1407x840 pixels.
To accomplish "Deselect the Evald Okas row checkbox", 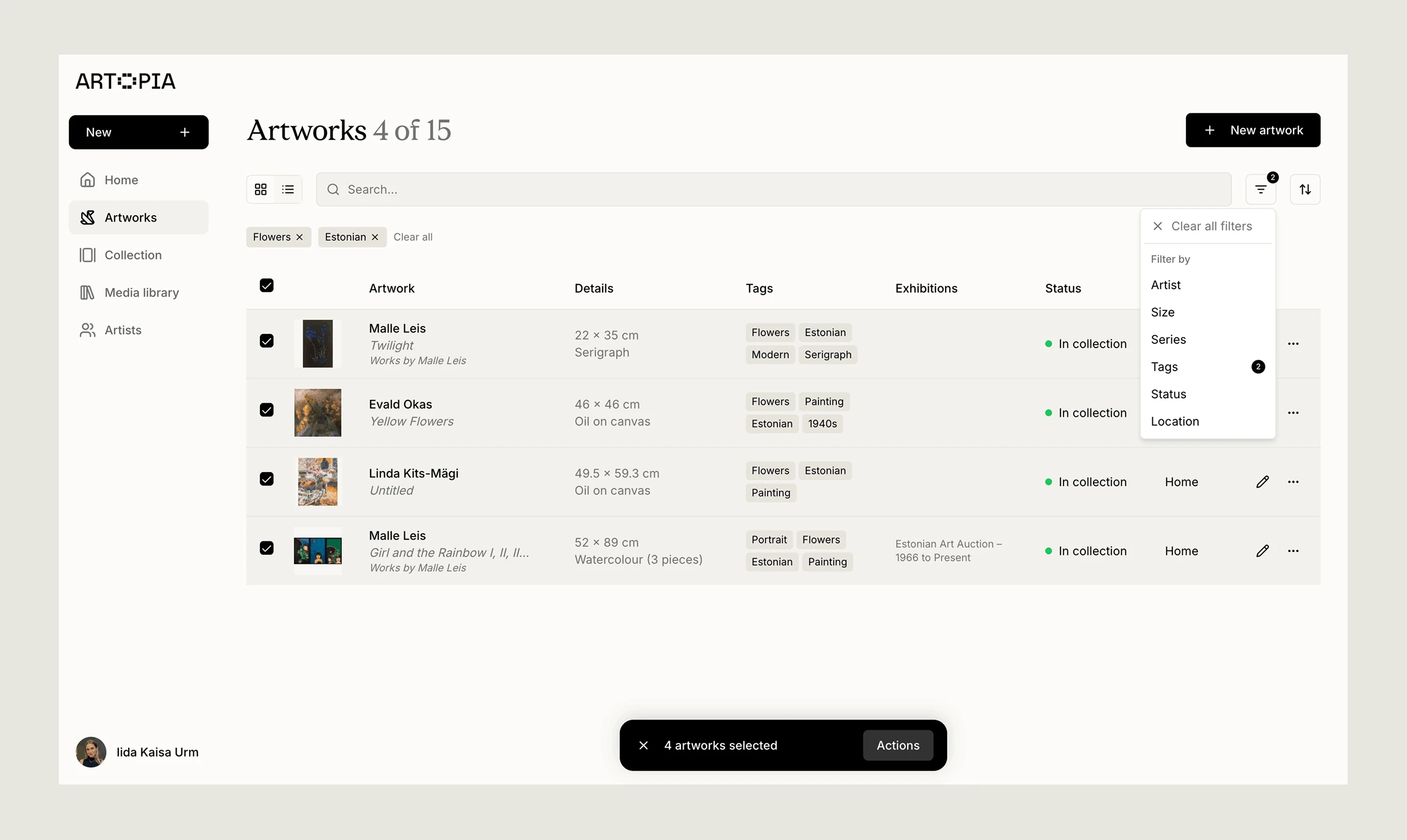I will coord(266,410).
